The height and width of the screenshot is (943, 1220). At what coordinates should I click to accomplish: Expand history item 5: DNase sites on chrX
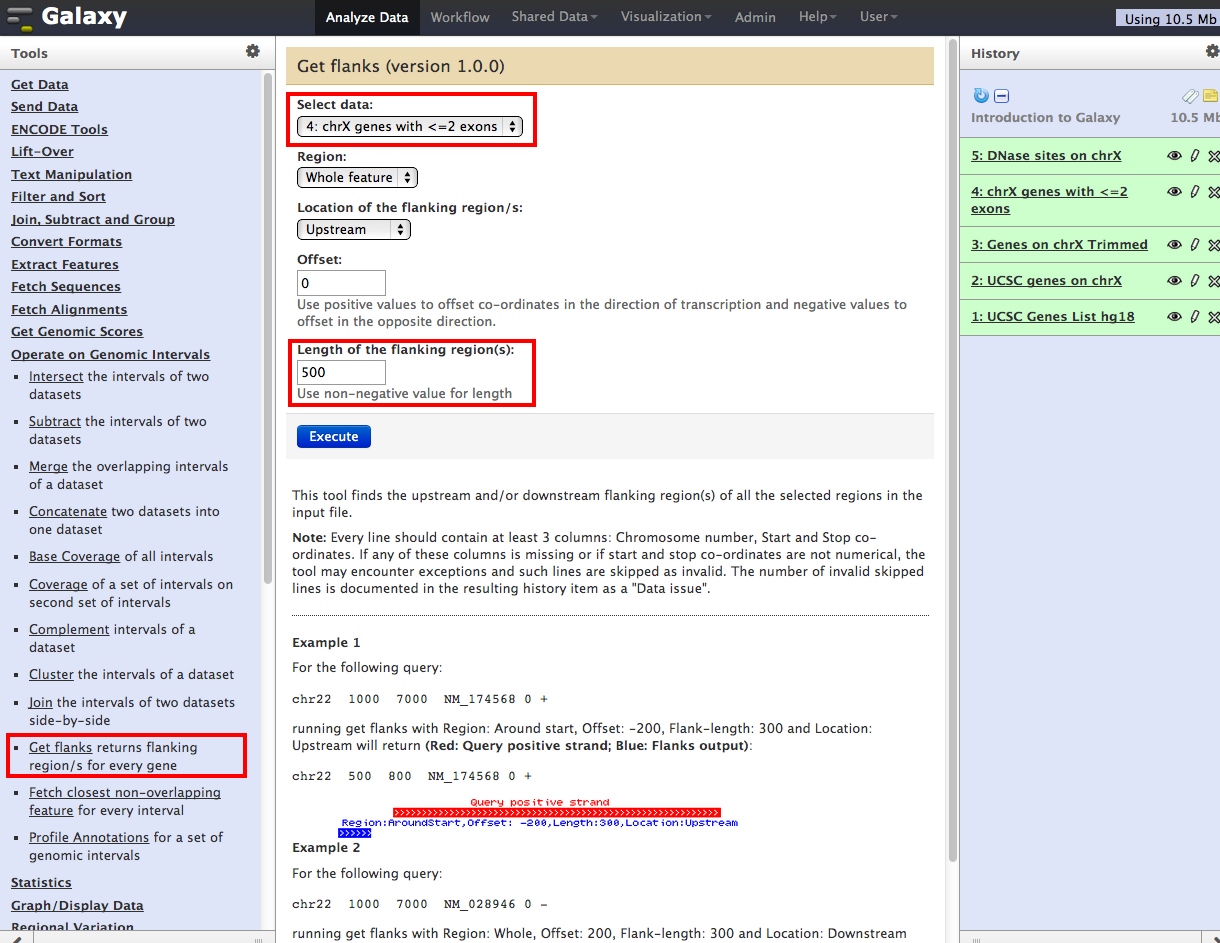1046,156
